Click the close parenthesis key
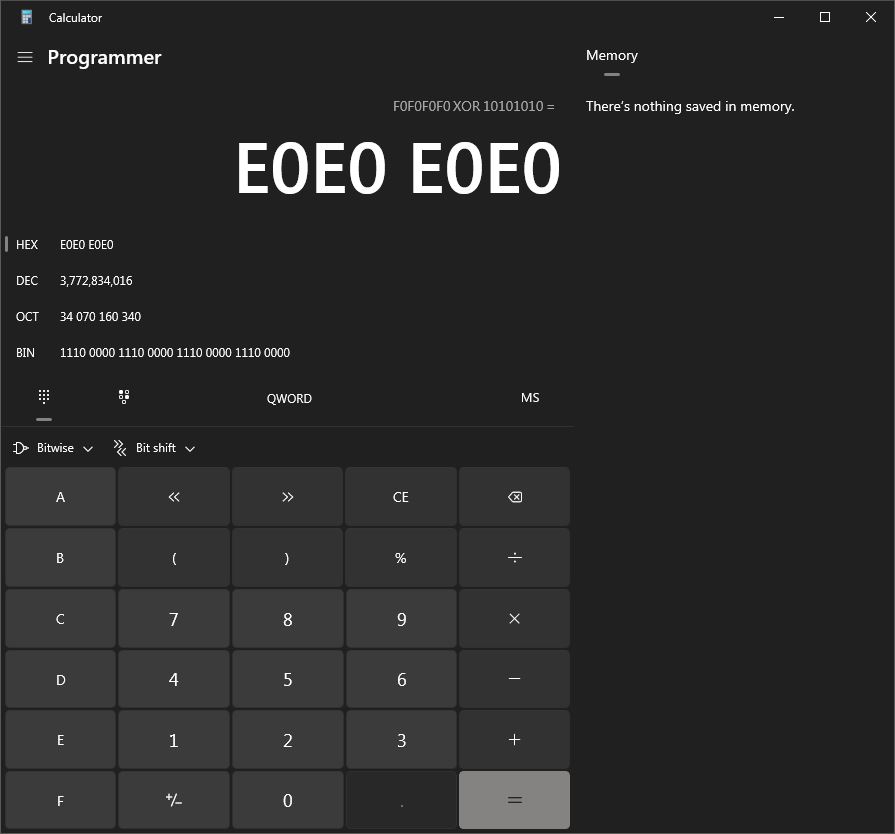The height and width of the screenshot is (834, 895). tap(287, 557)
